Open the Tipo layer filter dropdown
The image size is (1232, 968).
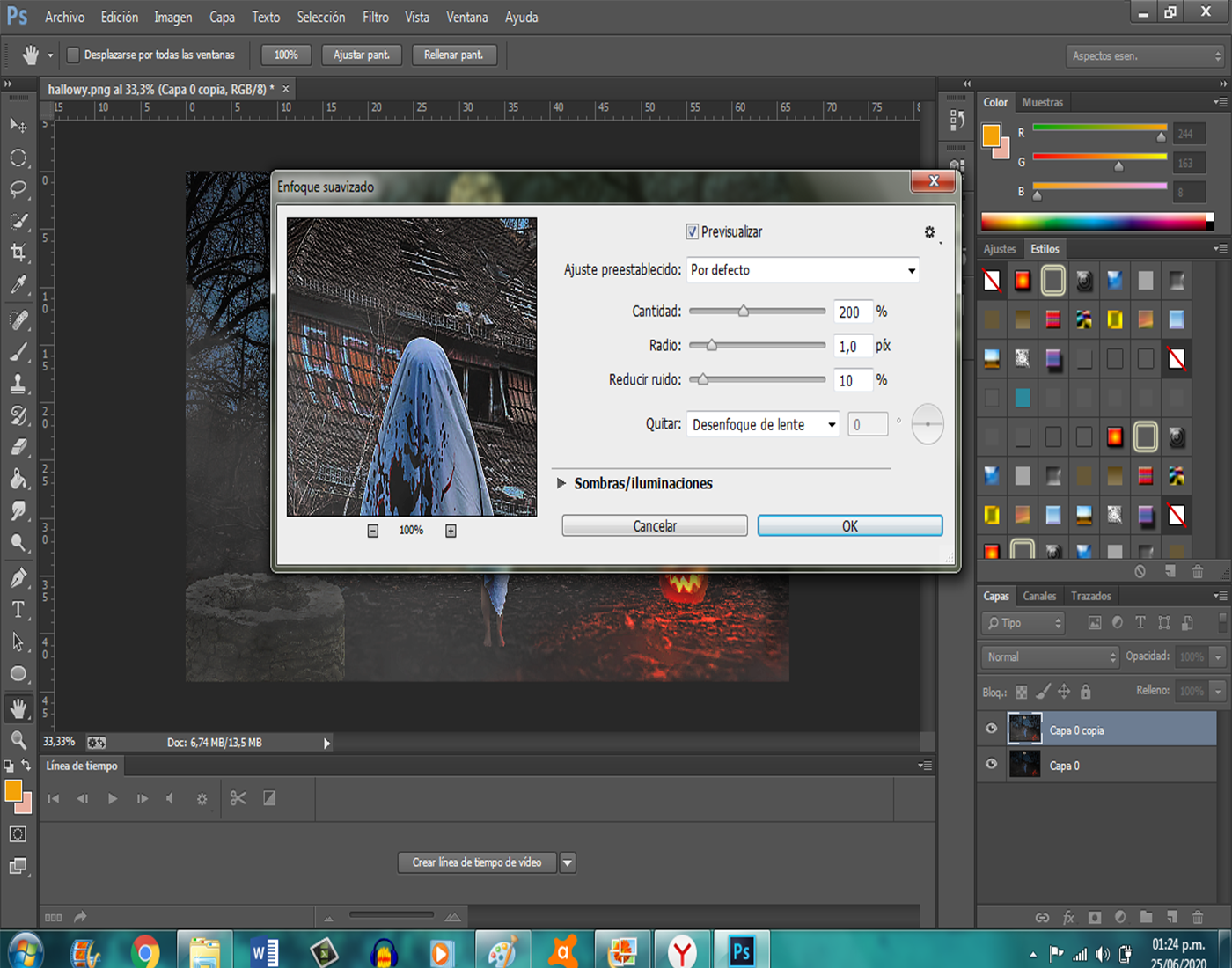[1023, 623]
